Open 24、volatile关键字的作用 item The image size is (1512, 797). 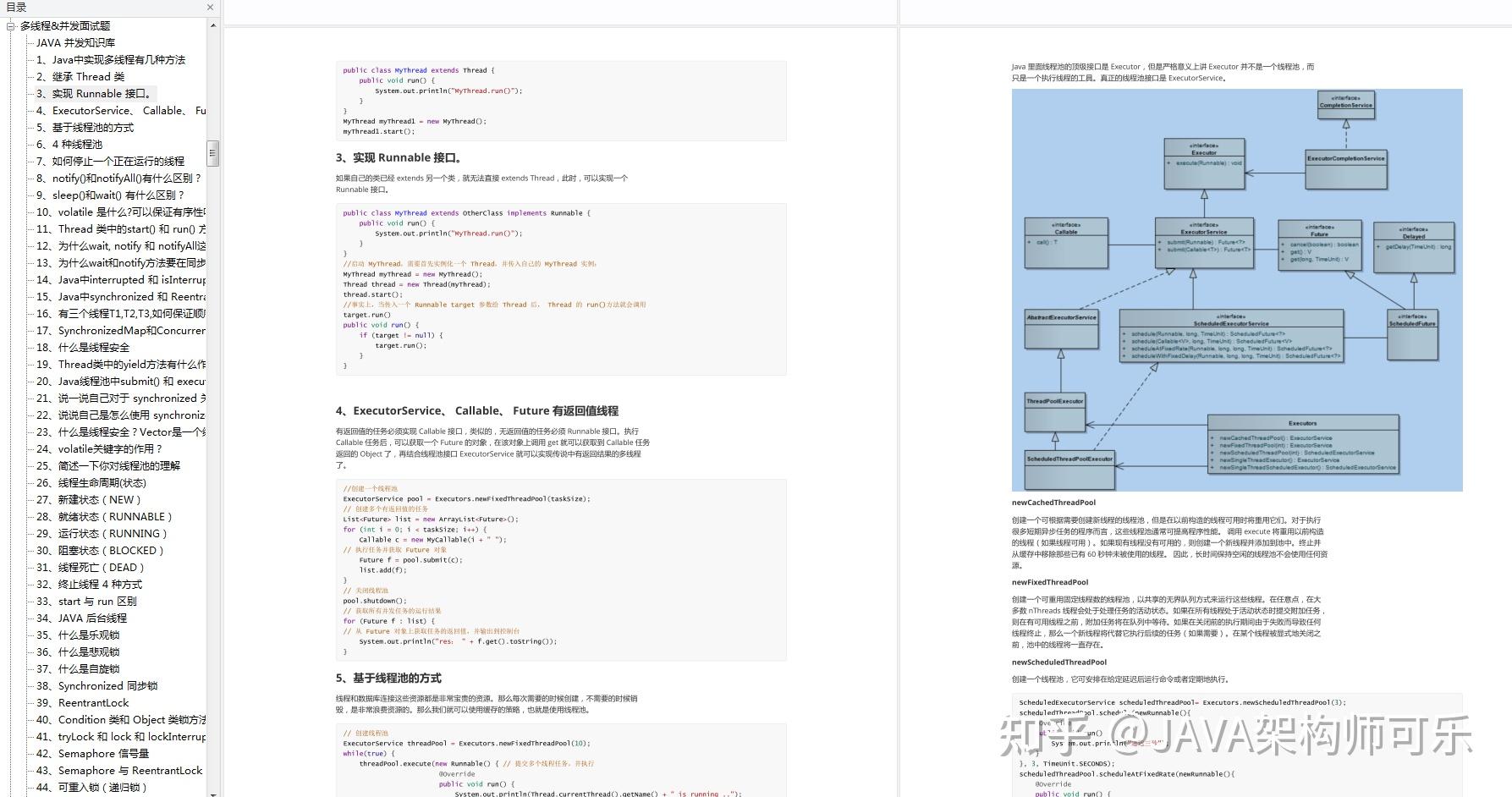pos(99,449)
